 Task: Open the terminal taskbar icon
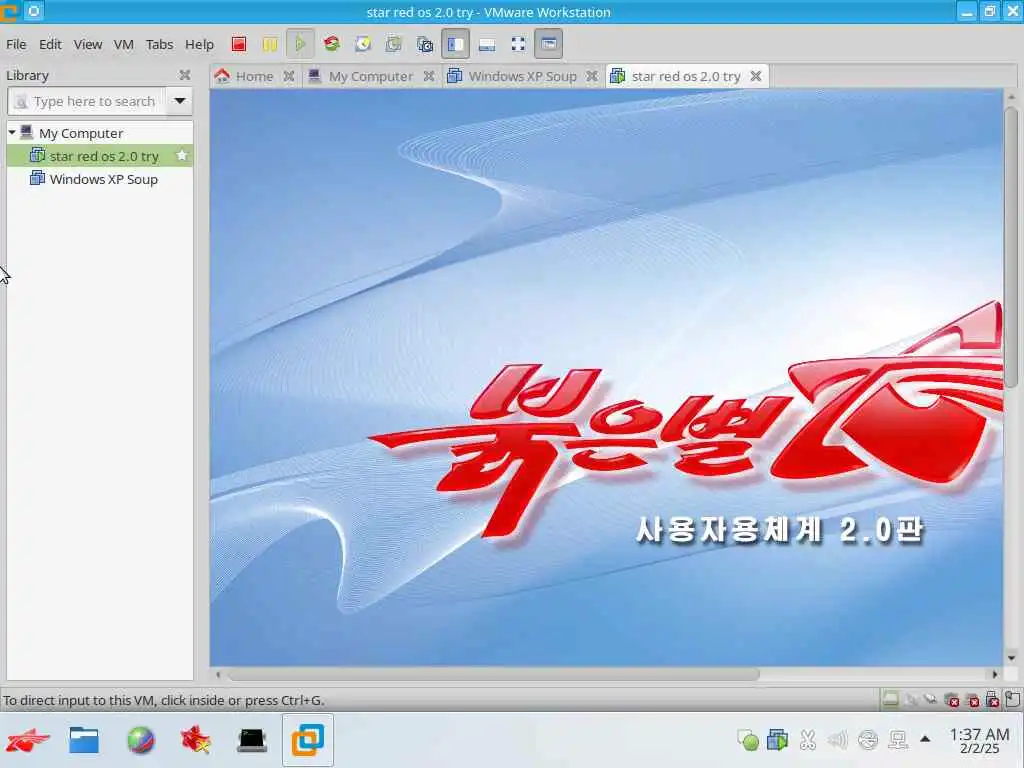(252, 740)
